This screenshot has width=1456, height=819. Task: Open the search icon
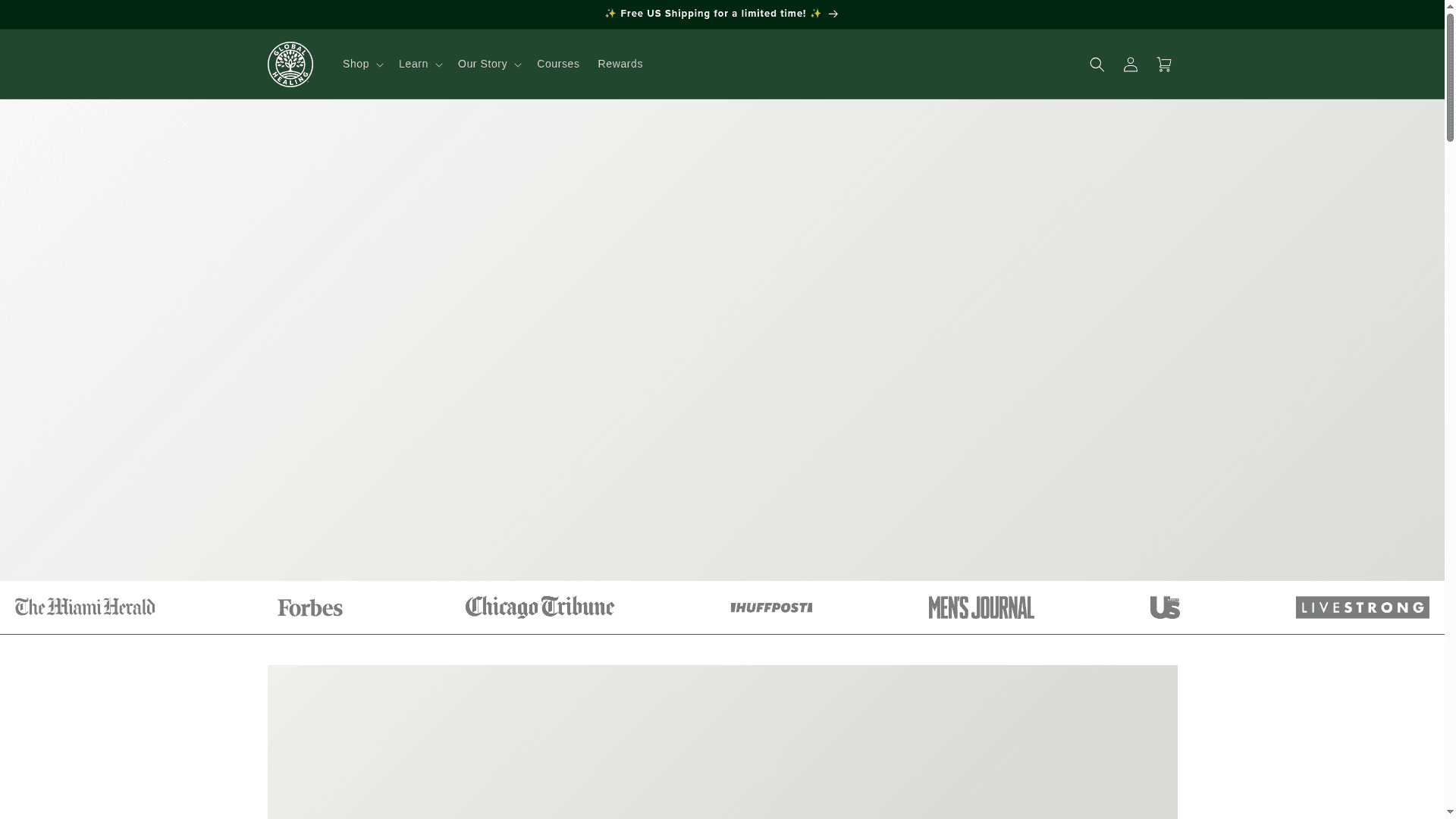(x=1097, y=64)
